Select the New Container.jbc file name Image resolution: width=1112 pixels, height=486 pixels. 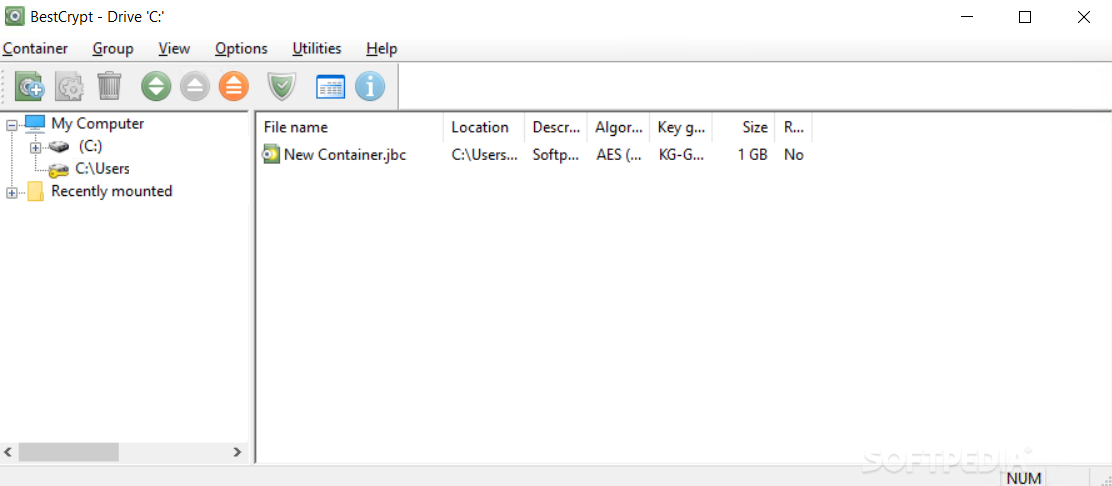coord(345,154)
